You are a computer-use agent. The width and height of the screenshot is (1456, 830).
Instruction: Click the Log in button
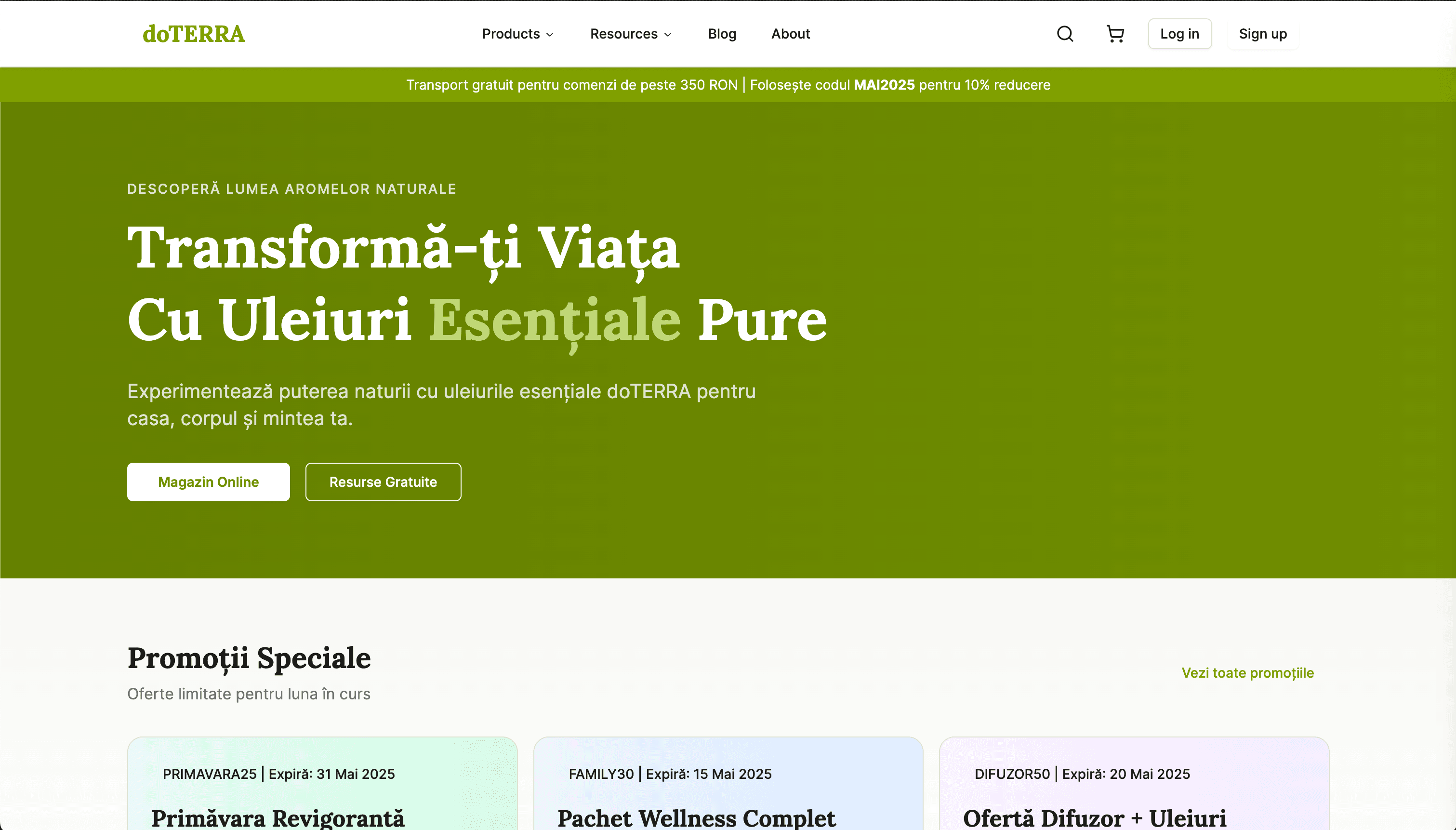(x=1179, y=34)
